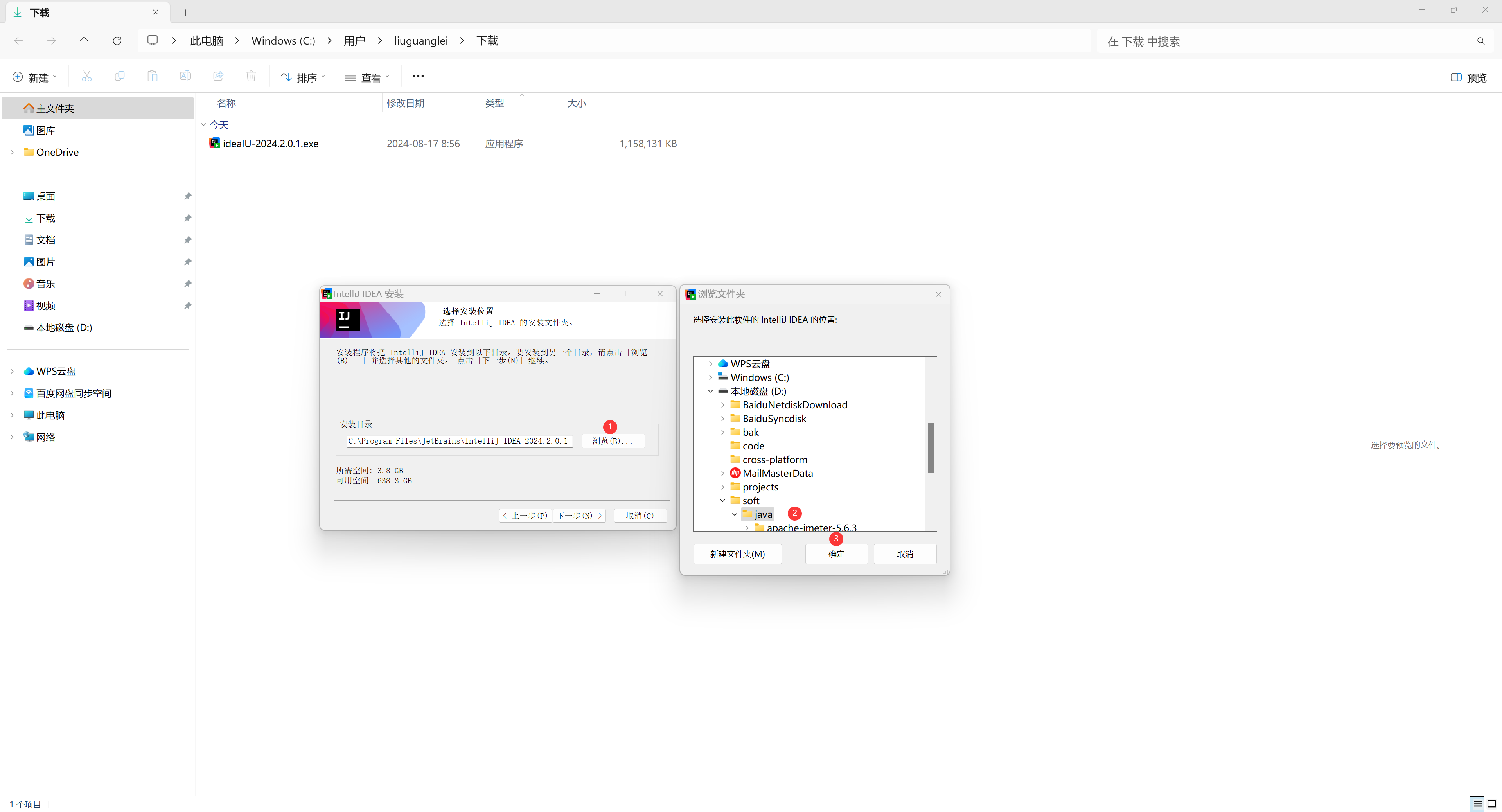Click the Share icon in toolbar

click(218, 76)
